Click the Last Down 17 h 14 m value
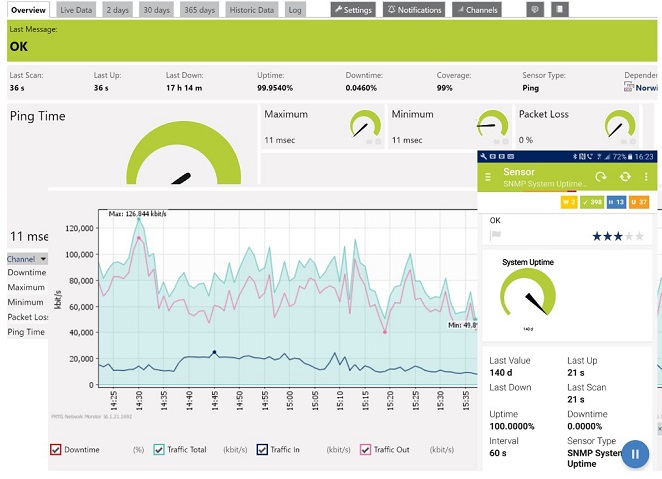This screenshot has height=479, width=662. [184, 88]
